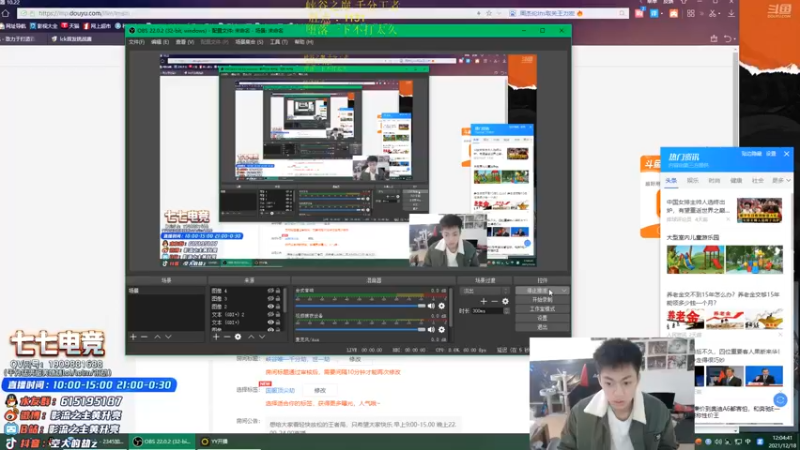Add a new source with the plus icon in Sources panel

point(216,337)
